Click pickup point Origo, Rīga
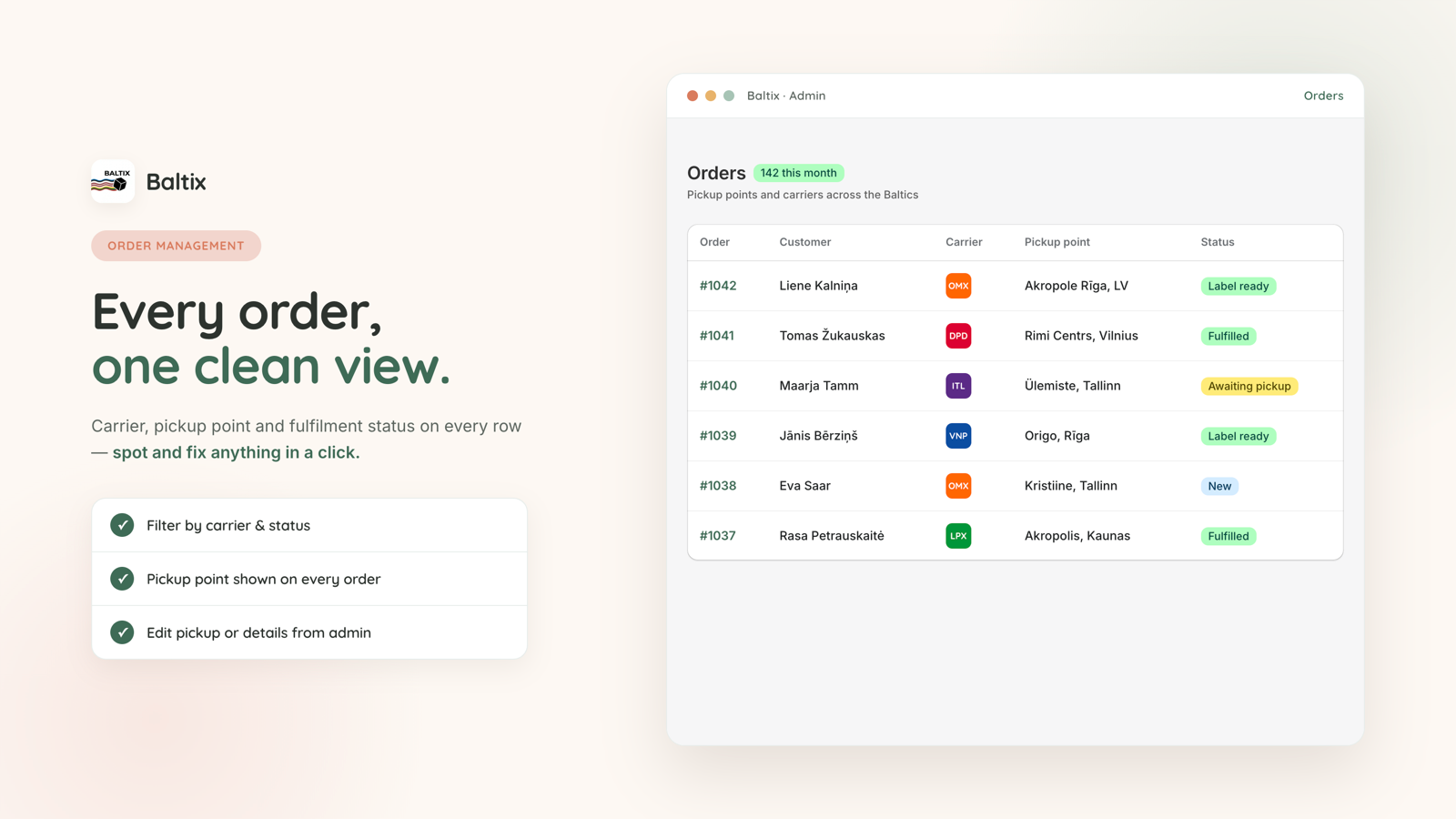 pyautogui.click(x=1057, y=436)
